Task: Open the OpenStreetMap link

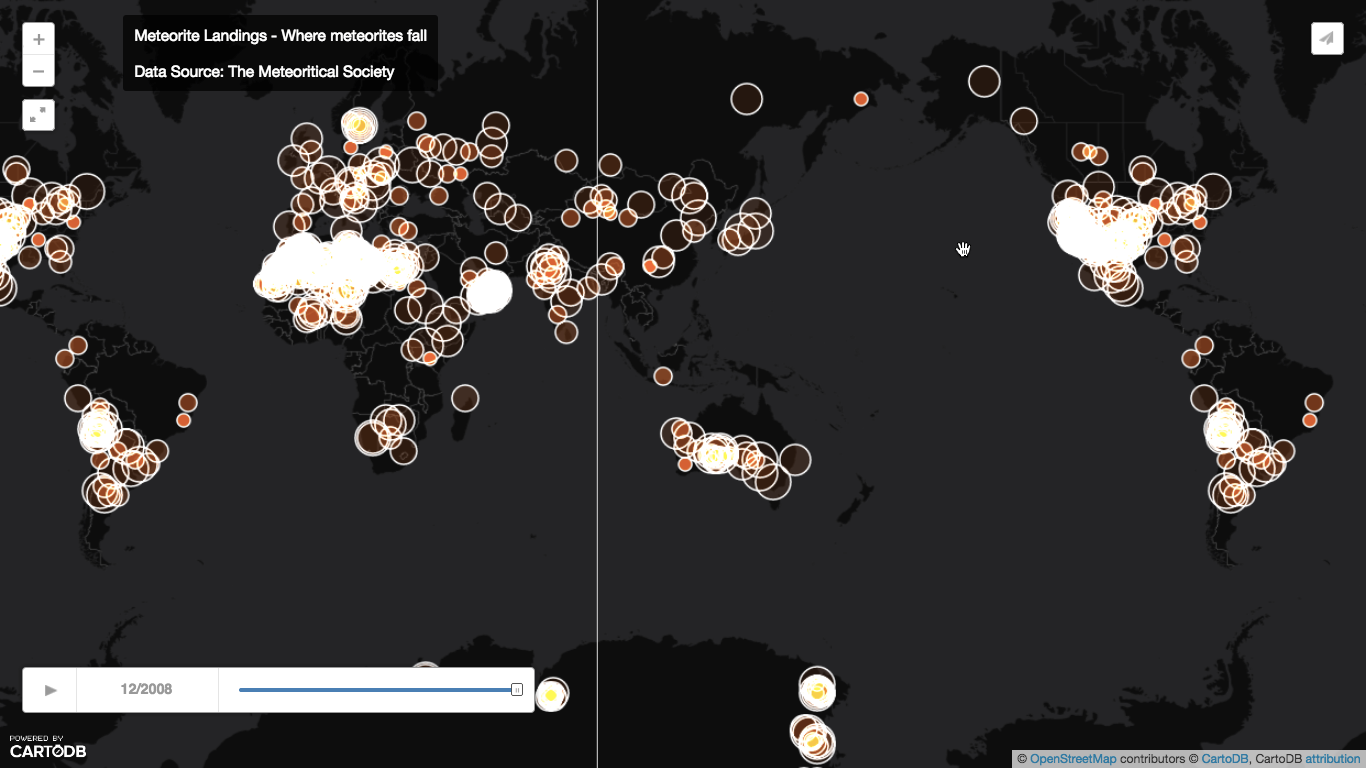Action: tap(1072, 760)
